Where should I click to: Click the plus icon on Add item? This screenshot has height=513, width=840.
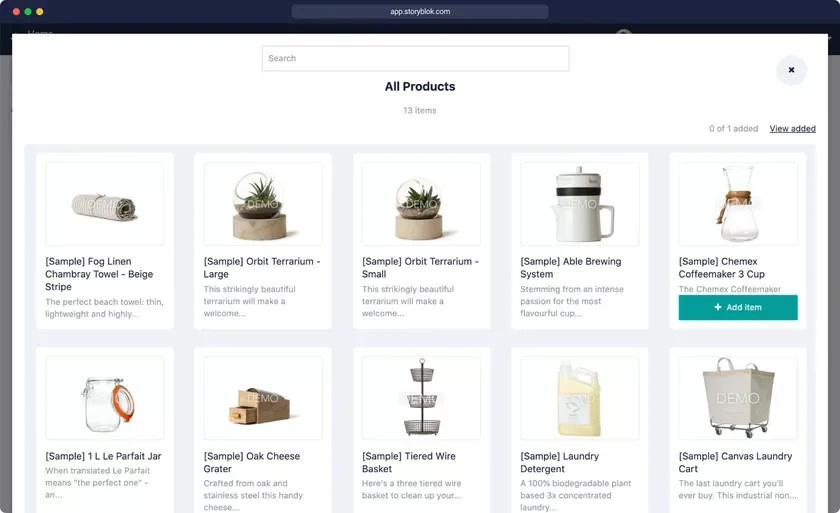718,307
